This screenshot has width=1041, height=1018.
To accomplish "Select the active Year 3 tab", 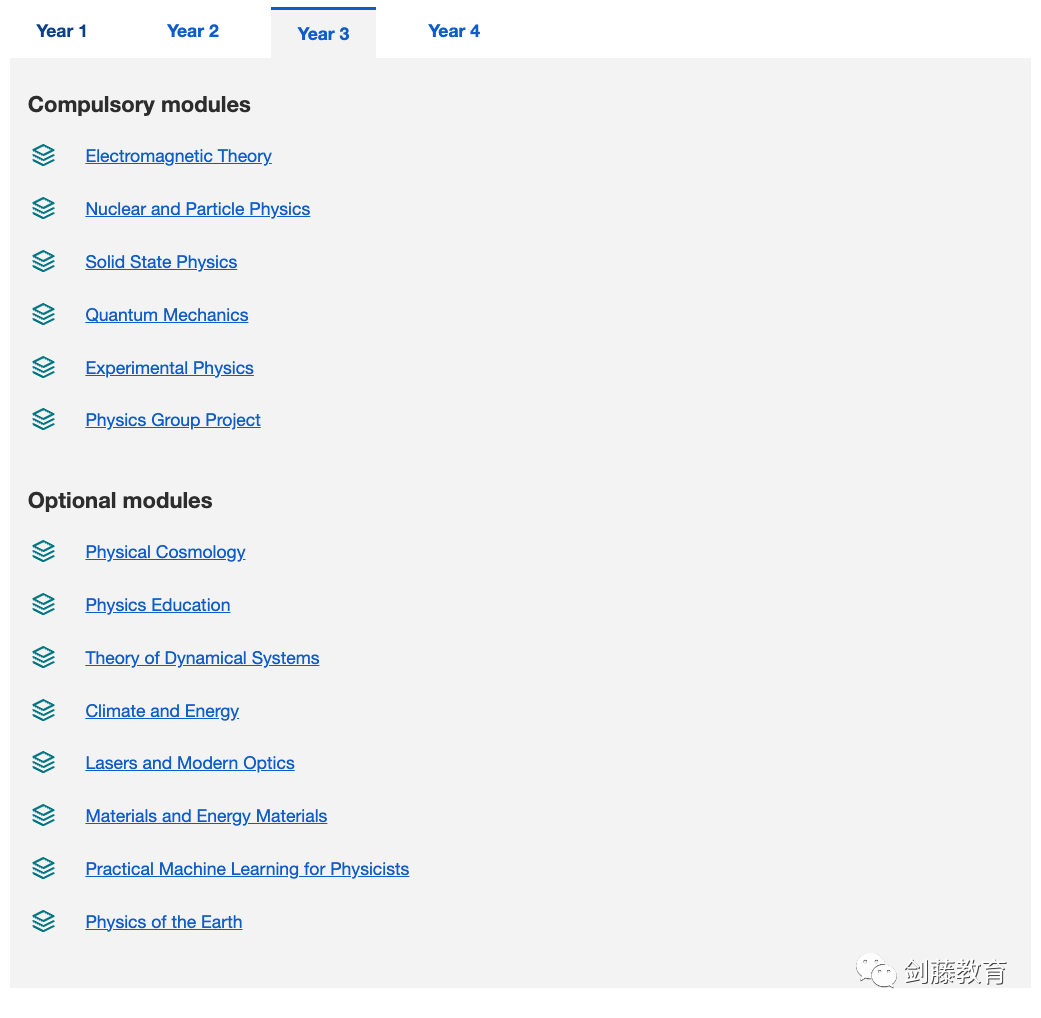I will 323,34.
